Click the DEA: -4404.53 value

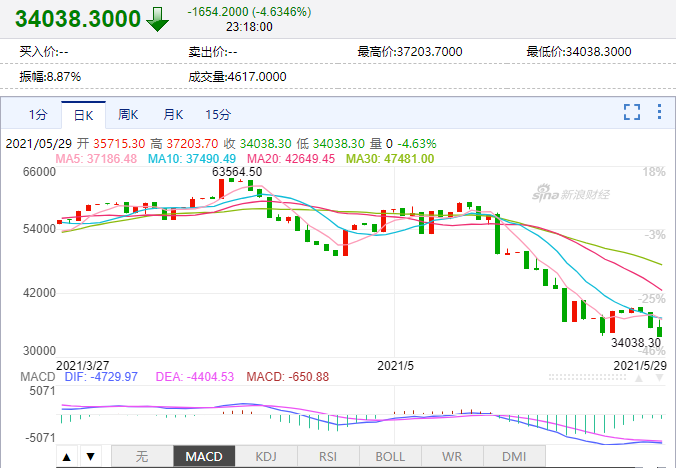pos(195,377)
